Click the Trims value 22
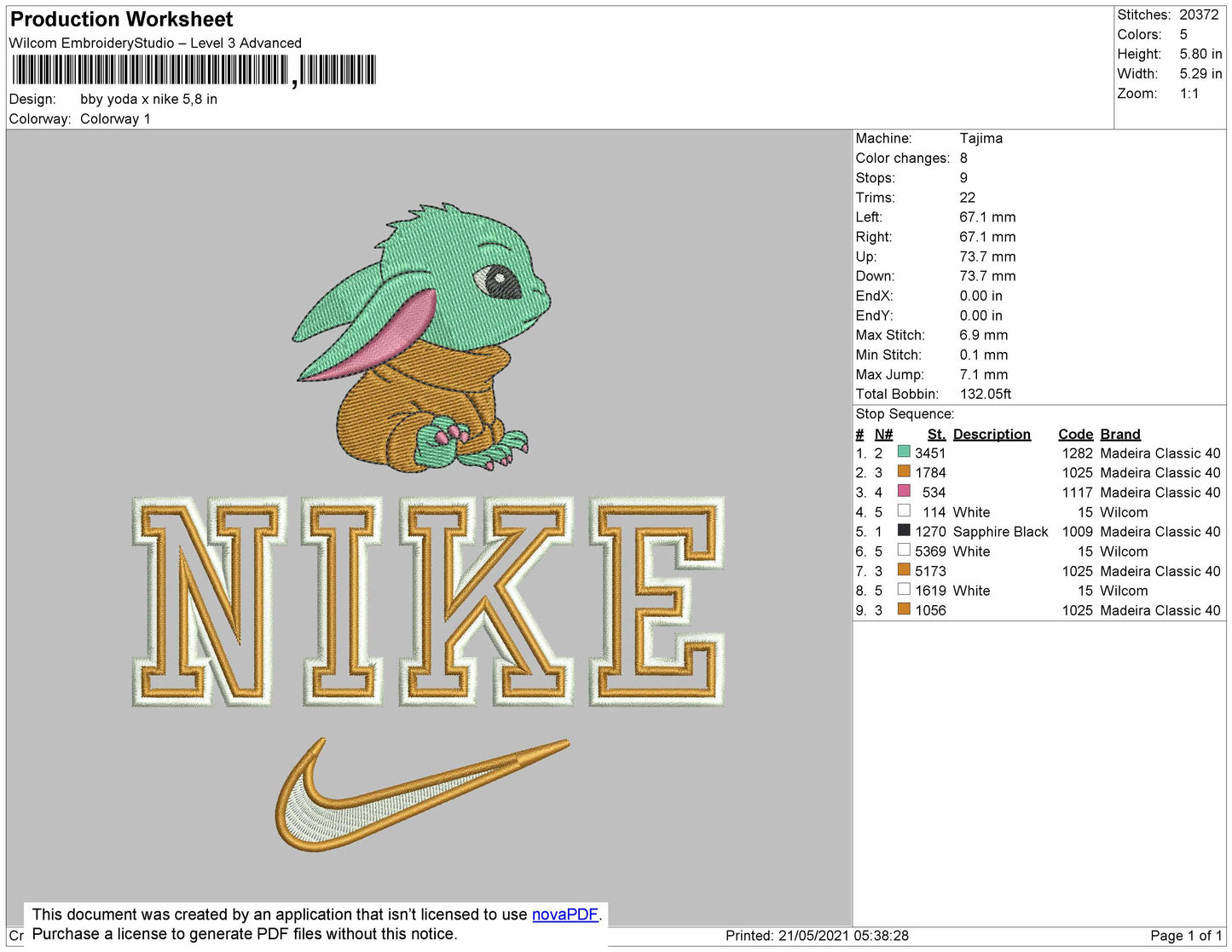1232x952 pixels. point(968,197)
